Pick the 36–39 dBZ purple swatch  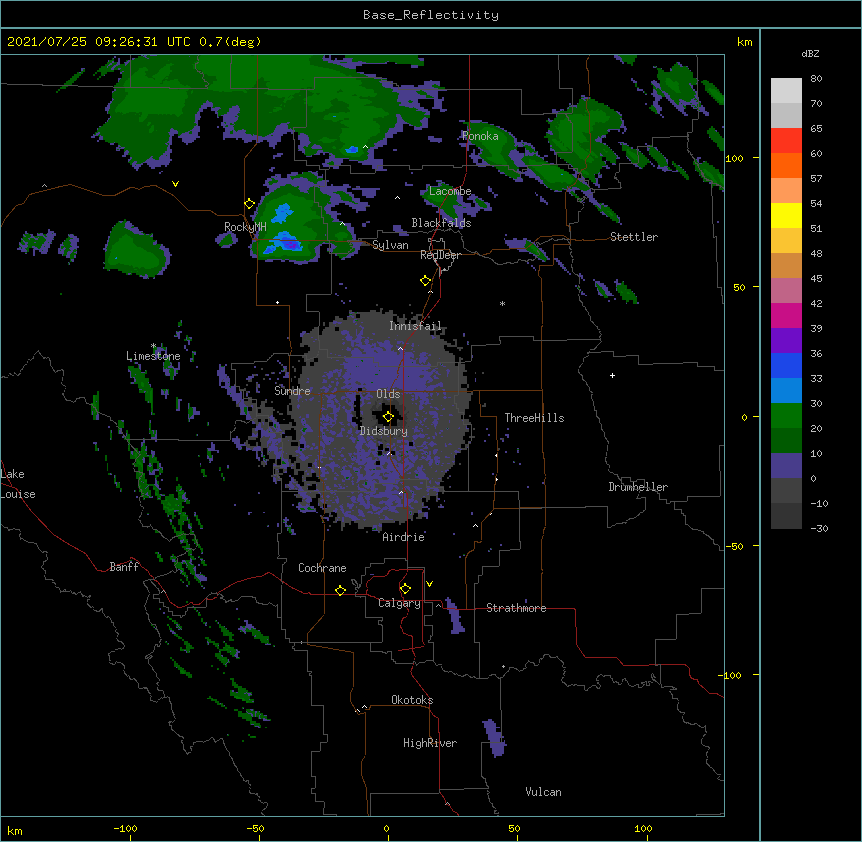coord(786,340)
